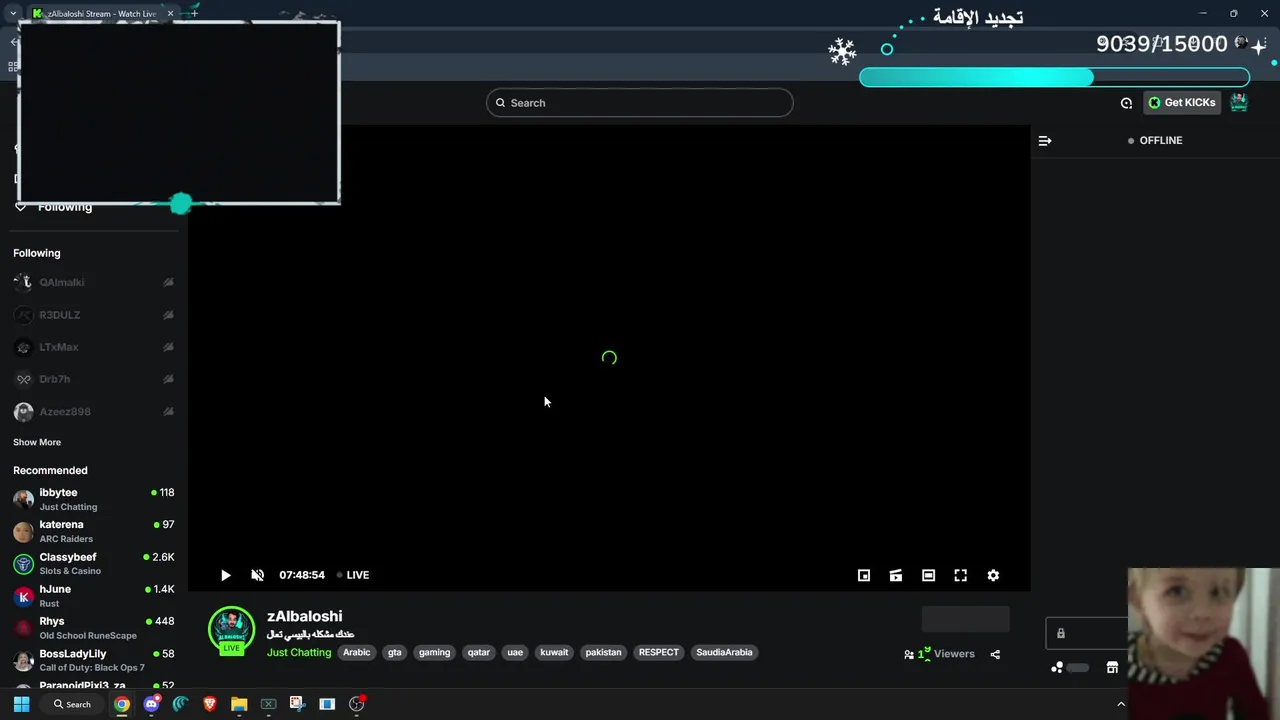1280x720 pixels.
Task: Select the pakistan tag
Action: click(x=603, y=652)
